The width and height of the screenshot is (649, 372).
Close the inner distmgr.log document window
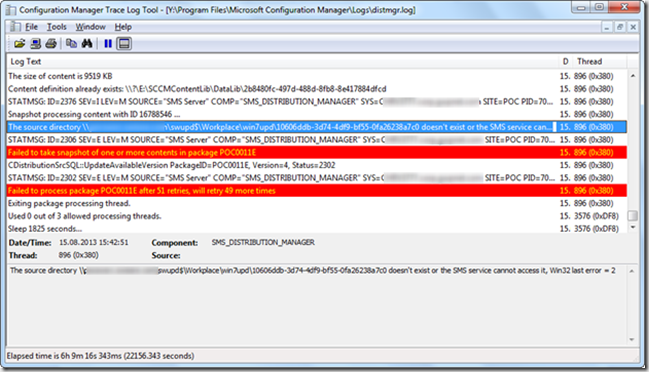[633, 27]
